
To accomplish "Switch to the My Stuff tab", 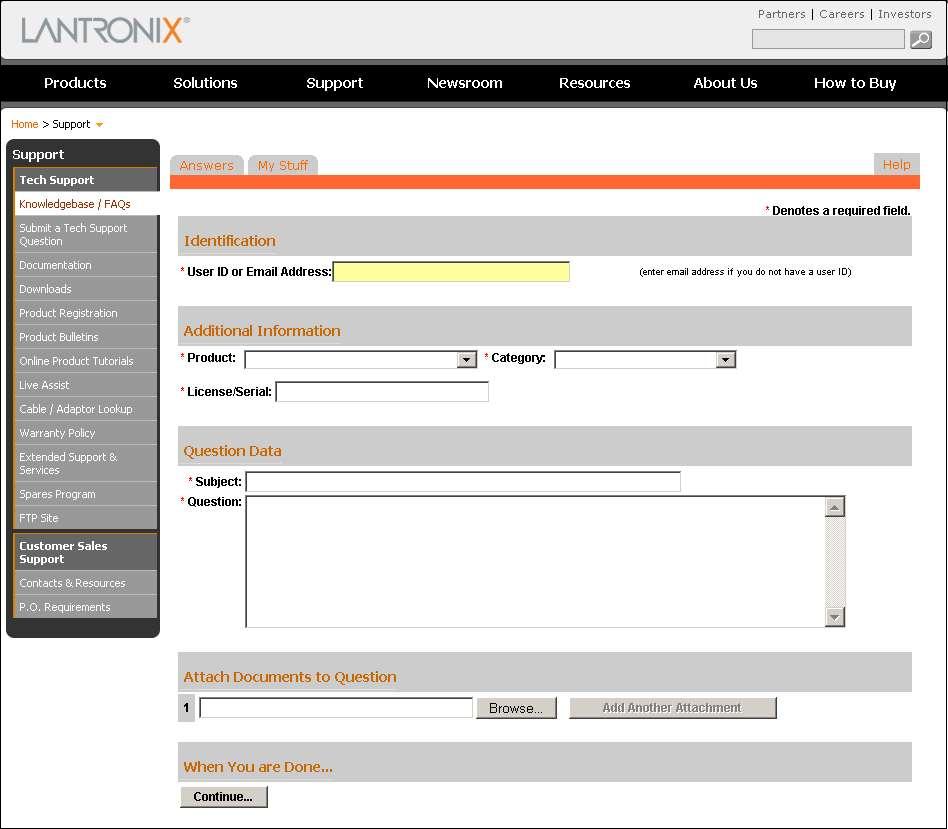I will tap(283, 166).
